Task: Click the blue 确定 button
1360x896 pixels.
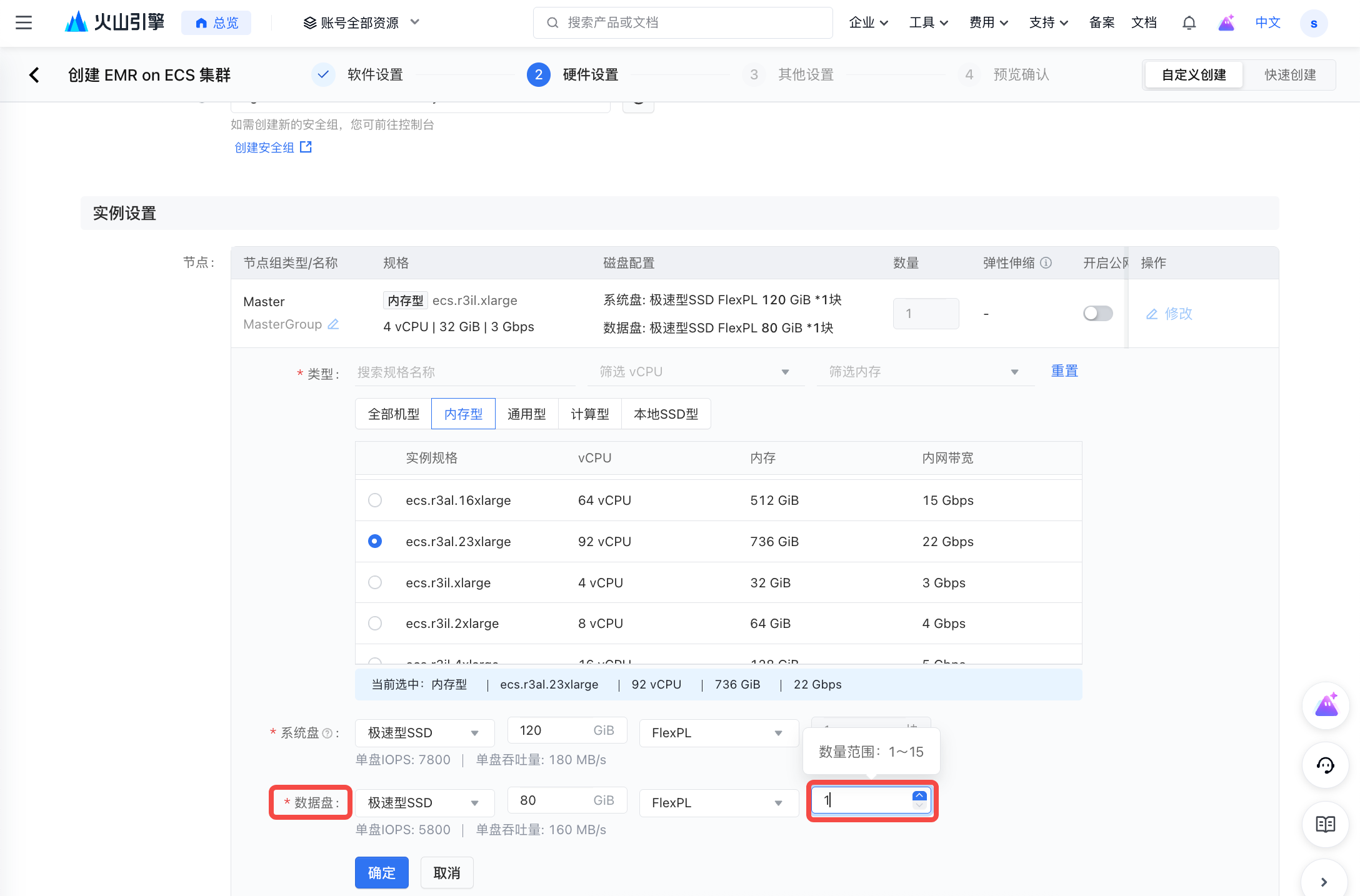Action: coord(381,872)
